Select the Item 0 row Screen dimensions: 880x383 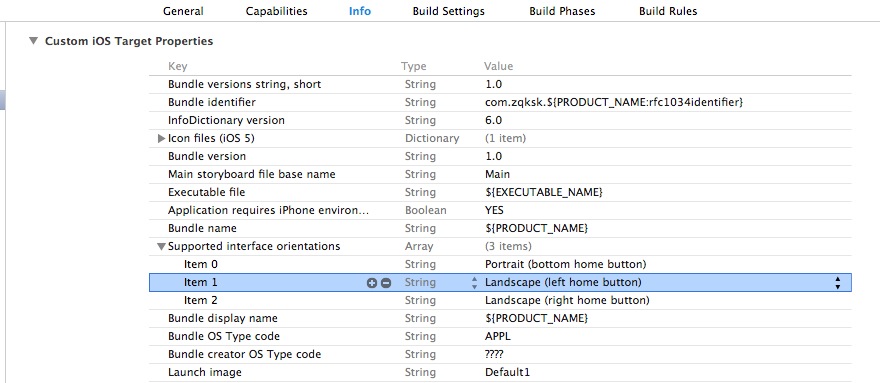(x=500, y=264)
